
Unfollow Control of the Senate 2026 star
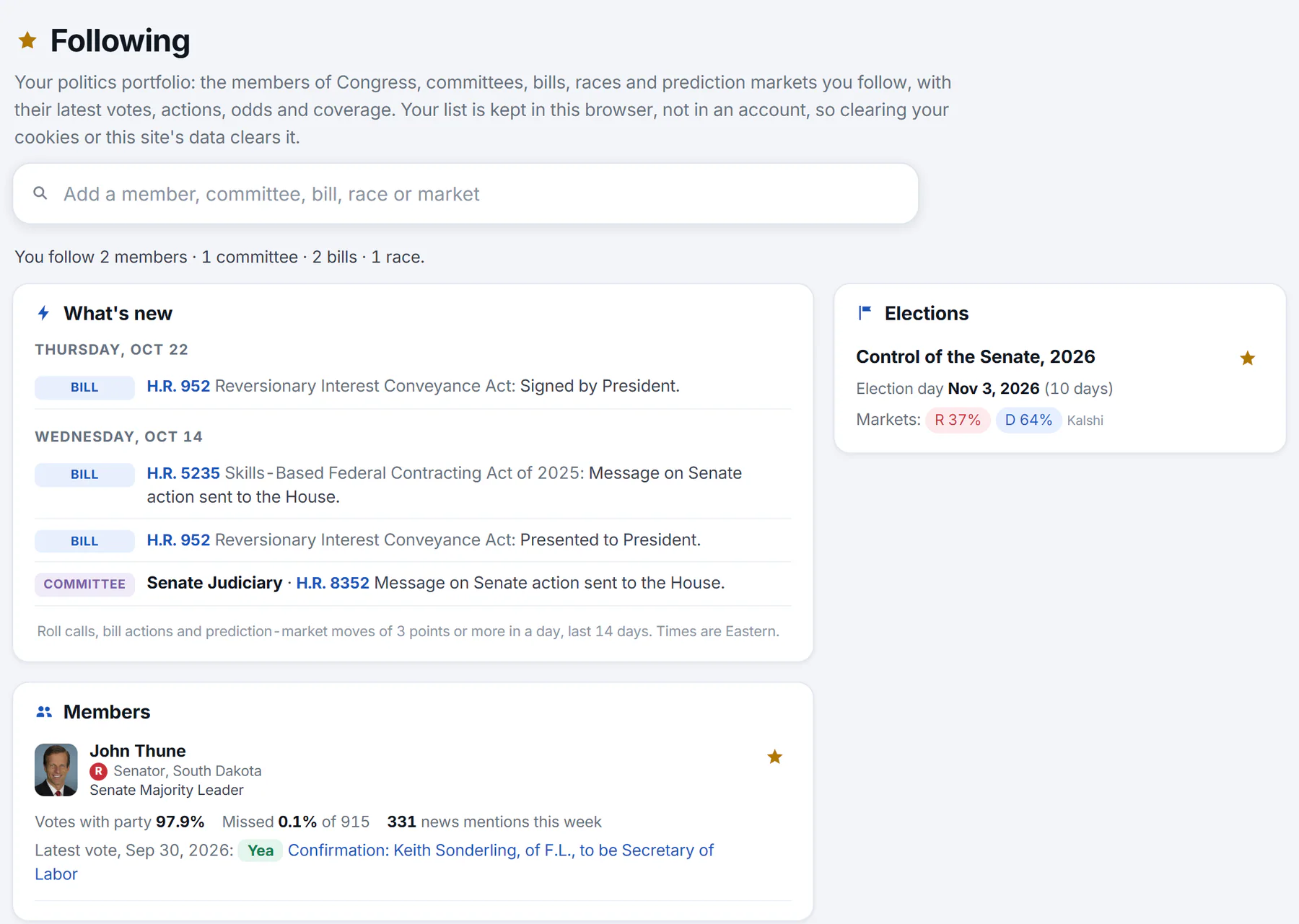[x=1247, y=358]
